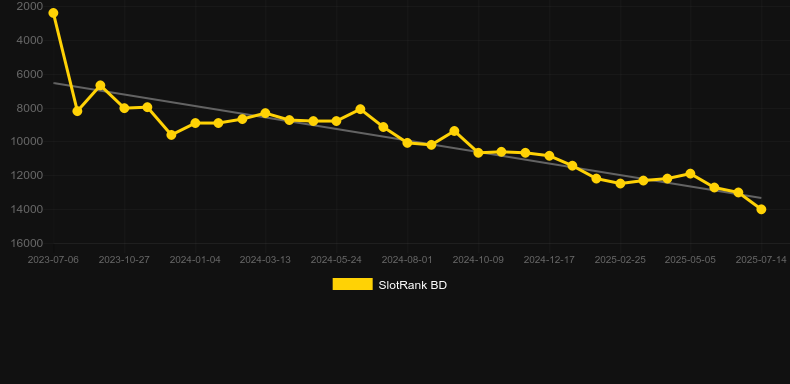Click the data point above 2024-10-09
This screenshot has height=384, width=790.
pos(479,152)
